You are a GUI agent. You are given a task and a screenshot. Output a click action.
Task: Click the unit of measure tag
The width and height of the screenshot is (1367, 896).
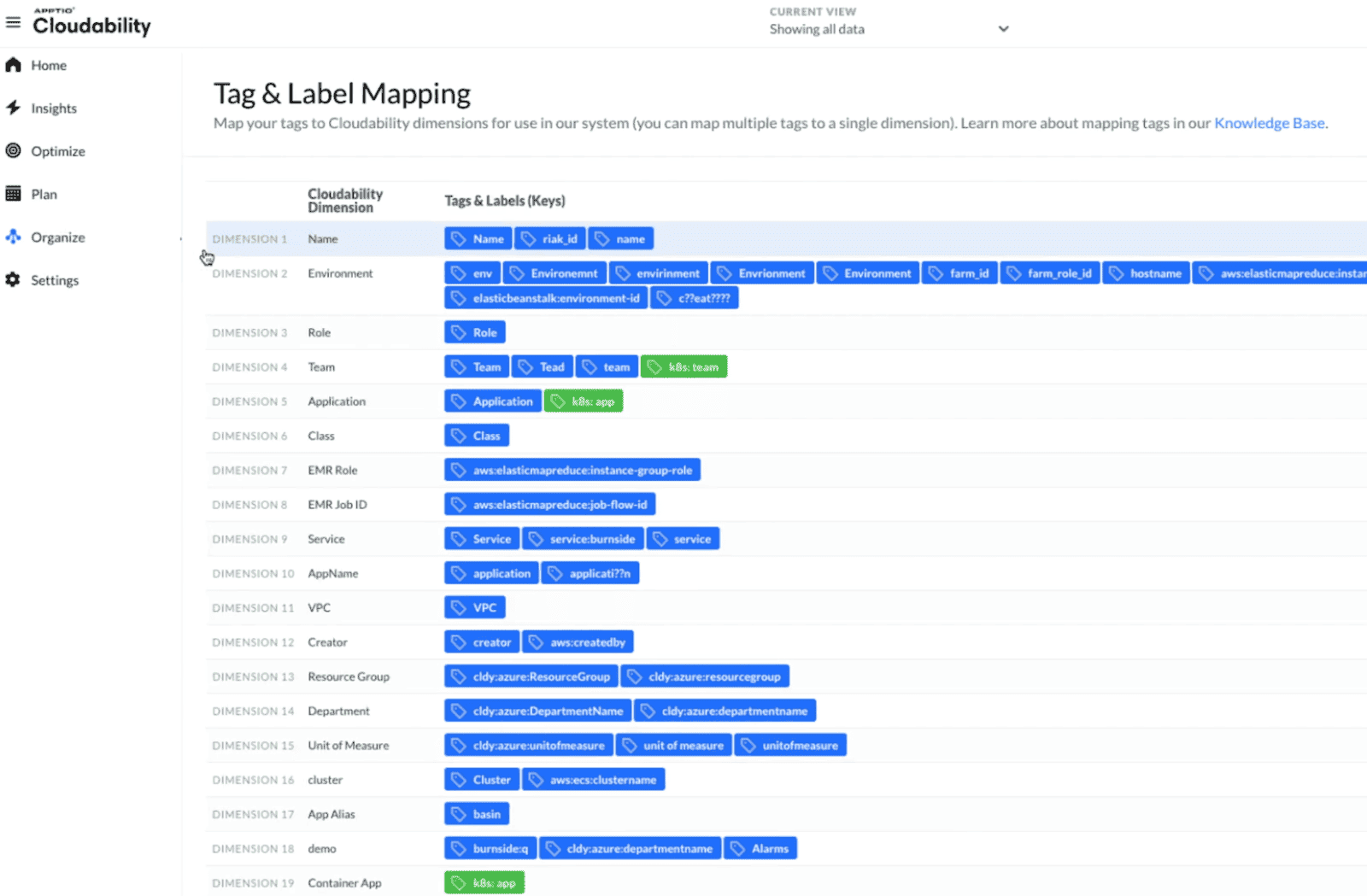click(673, 745)
